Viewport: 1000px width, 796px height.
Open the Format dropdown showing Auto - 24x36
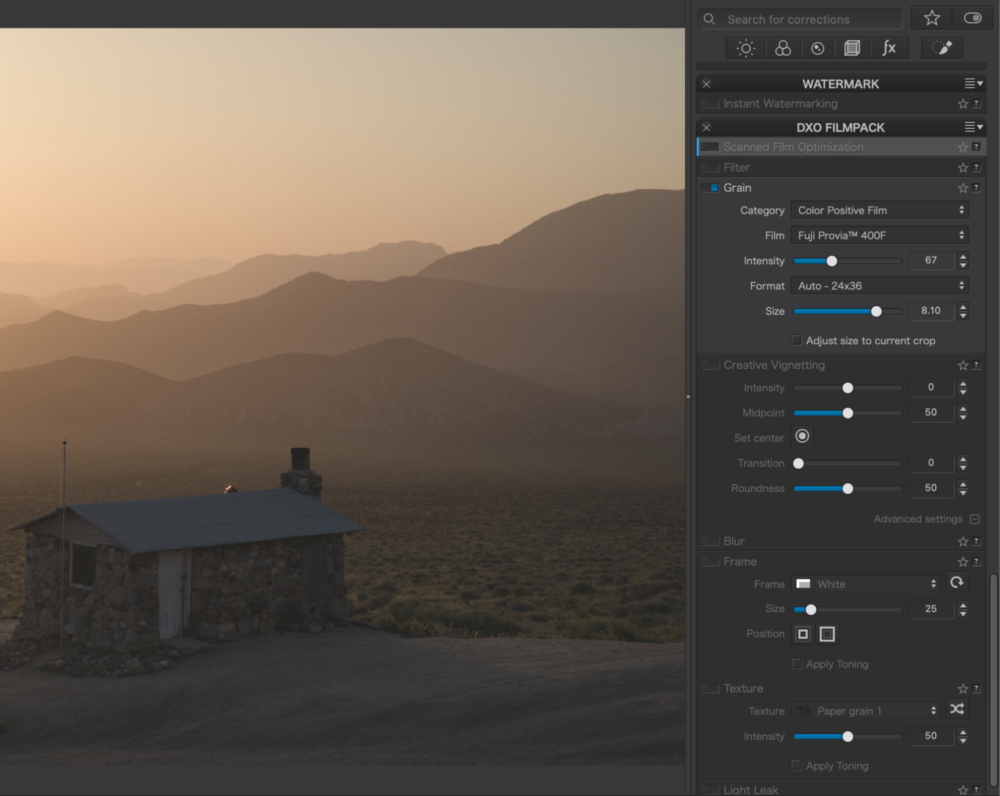click(879, 286)
